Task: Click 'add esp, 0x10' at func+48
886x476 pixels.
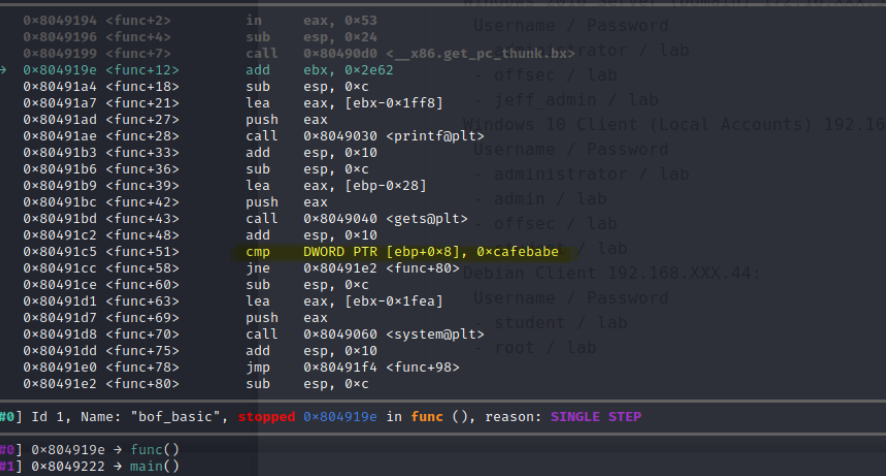Action: pyautogui.click(x=311, y=235)
